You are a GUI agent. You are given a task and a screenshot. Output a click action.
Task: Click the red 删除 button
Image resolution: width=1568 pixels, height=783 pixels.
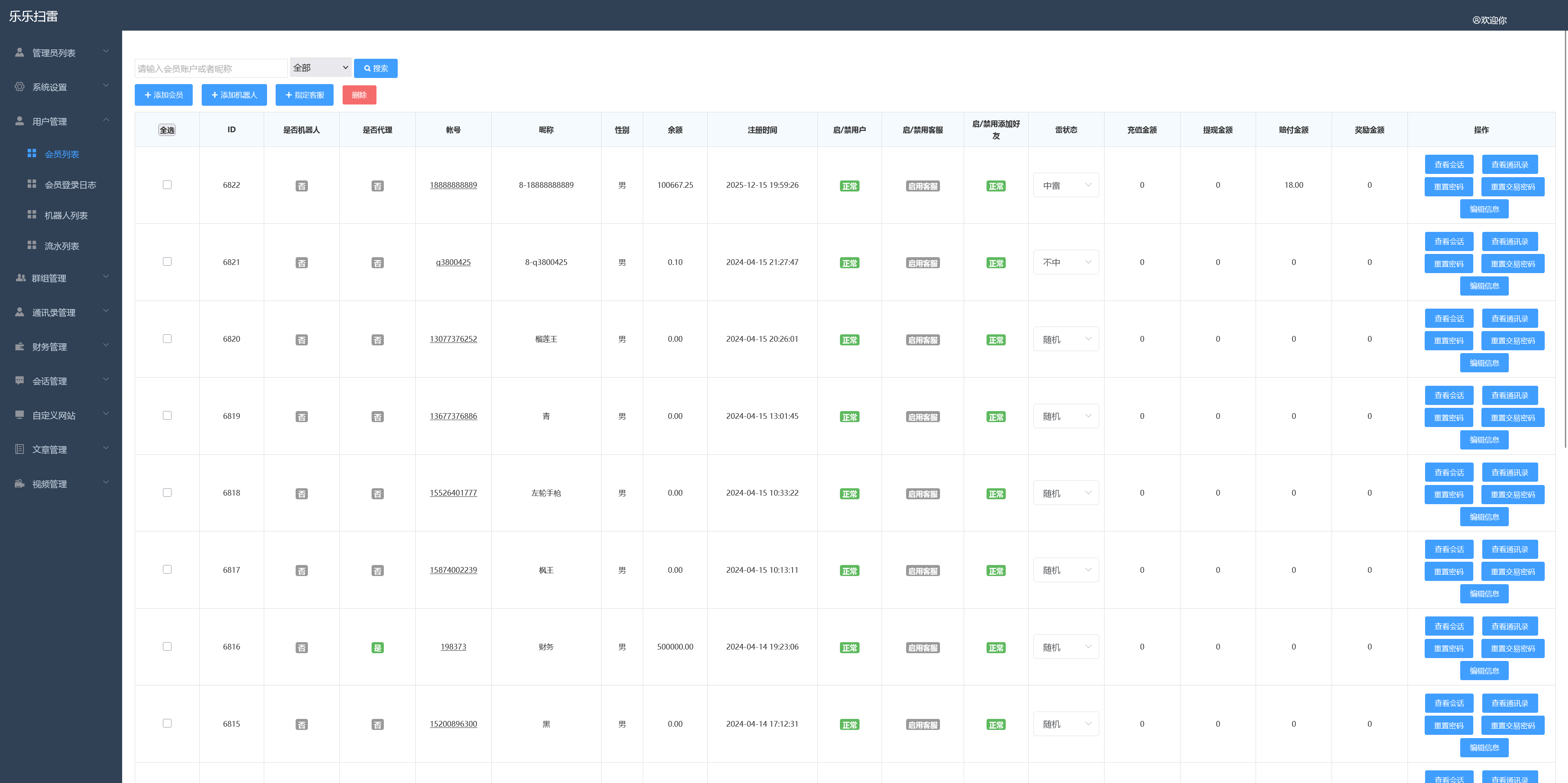click(x=359, y=95)
